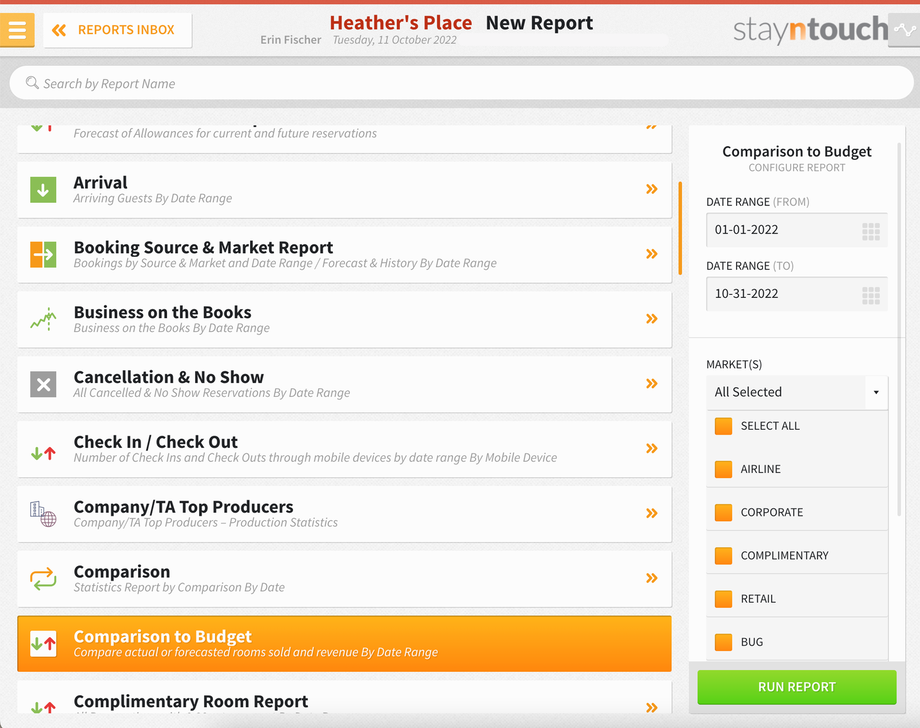The image size is (920, 728).
Task: Select the Comparison report title
Action: point(121,571)
